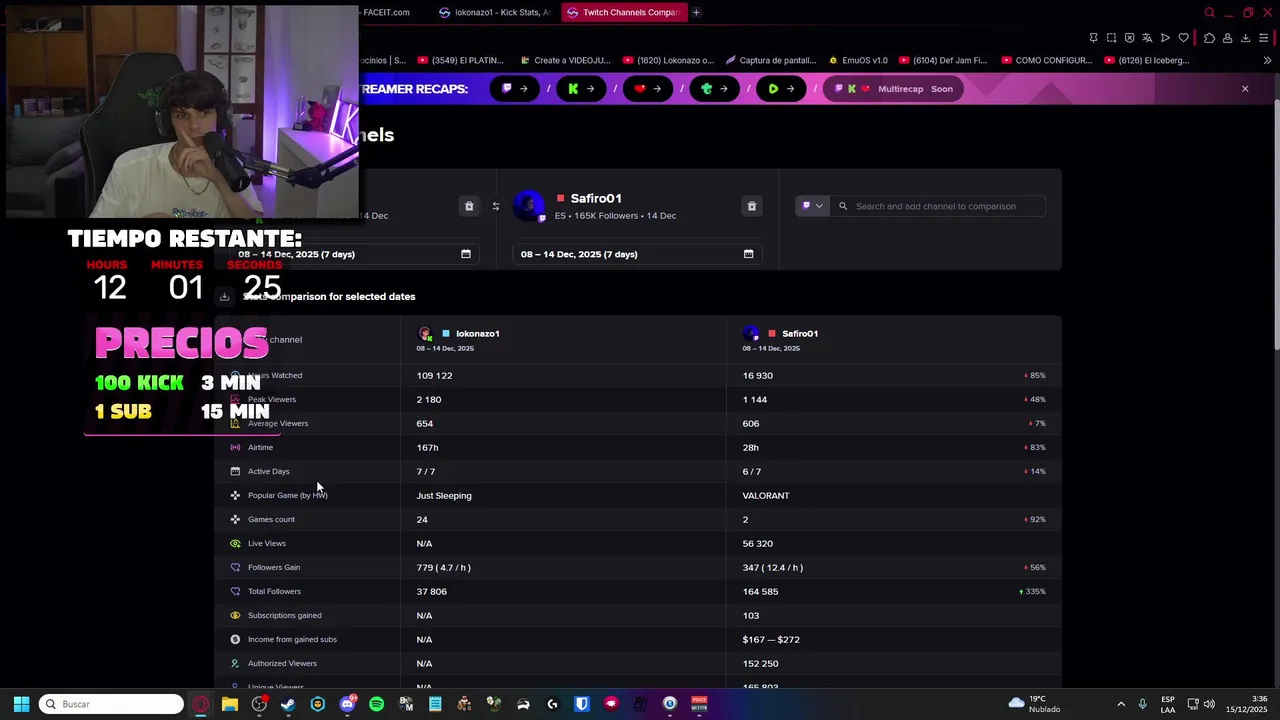Open Steam from the taskbar
Image resolution: width=1280 pixels, height=720 pixels.
click(x=288, y=704)
